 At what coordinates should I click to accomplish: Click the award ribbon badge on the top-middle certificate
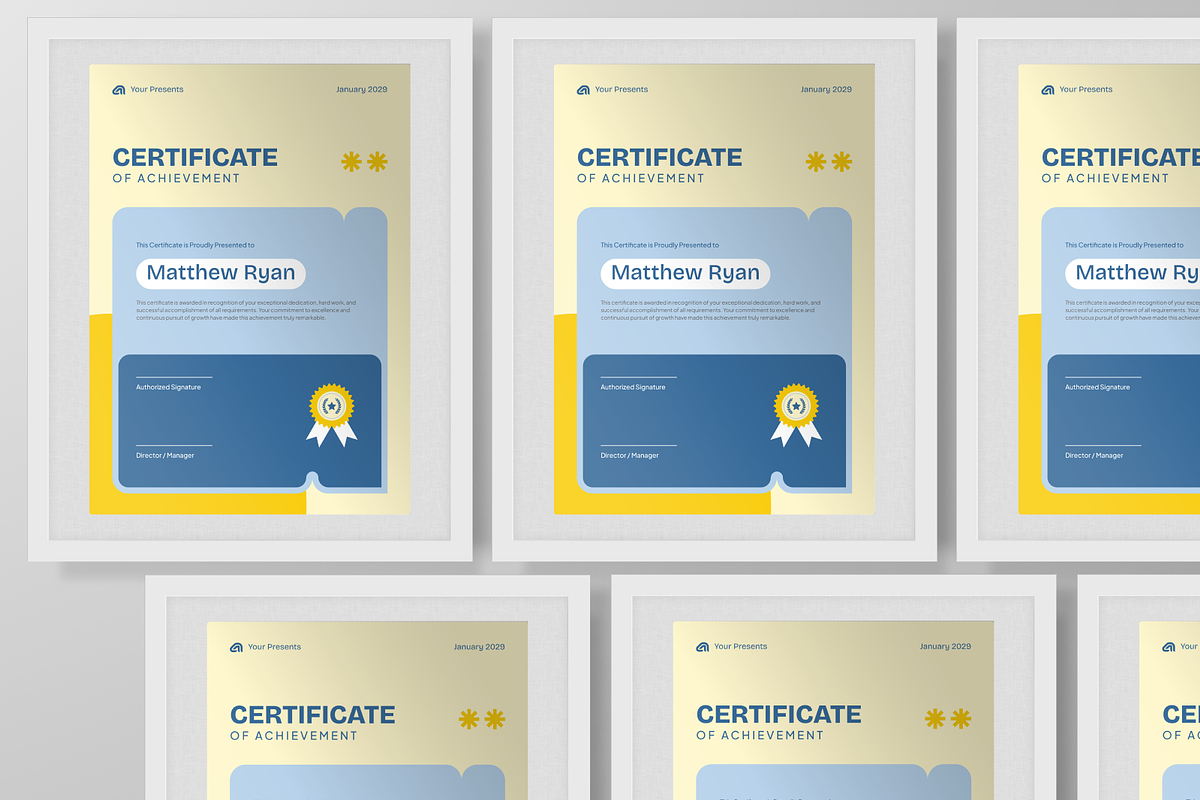point(796,415)
